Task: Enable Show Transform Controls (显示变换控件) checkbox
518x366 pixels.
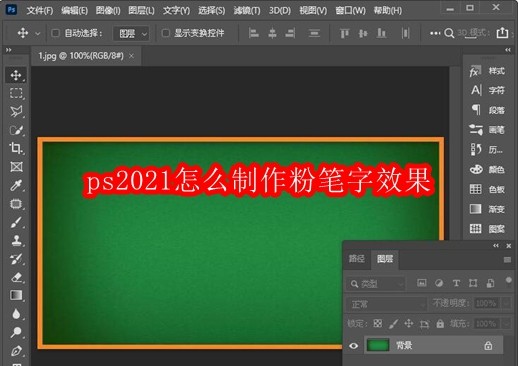Action: pyautogui.click(x=165, y=33)
